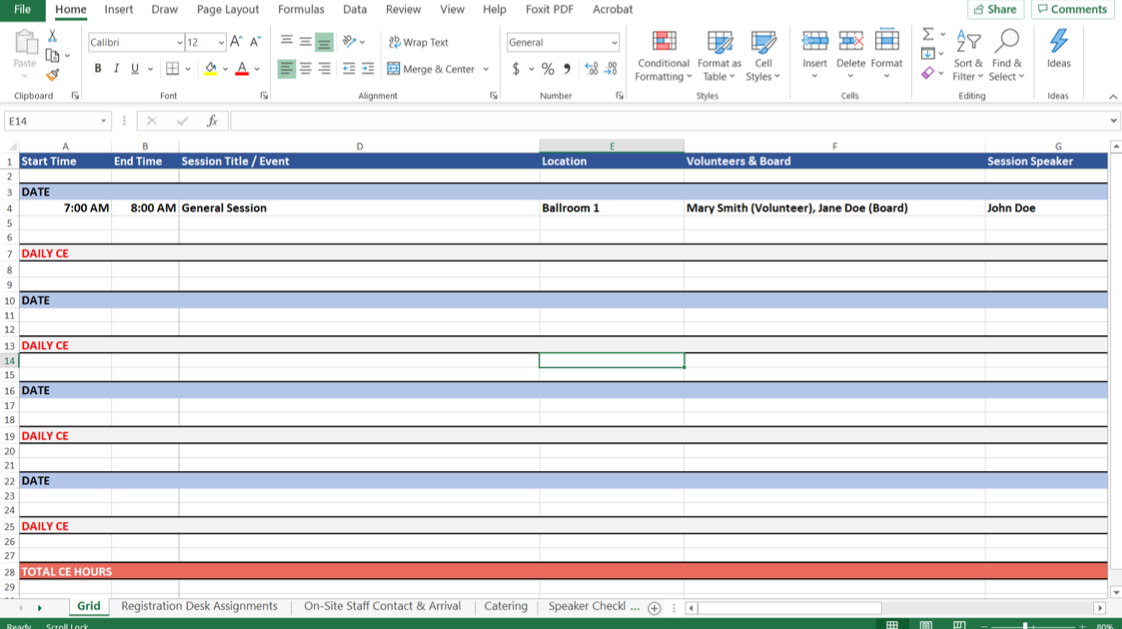
Task: Open the Page Layout ribbon tab
Action: [227, 9]
